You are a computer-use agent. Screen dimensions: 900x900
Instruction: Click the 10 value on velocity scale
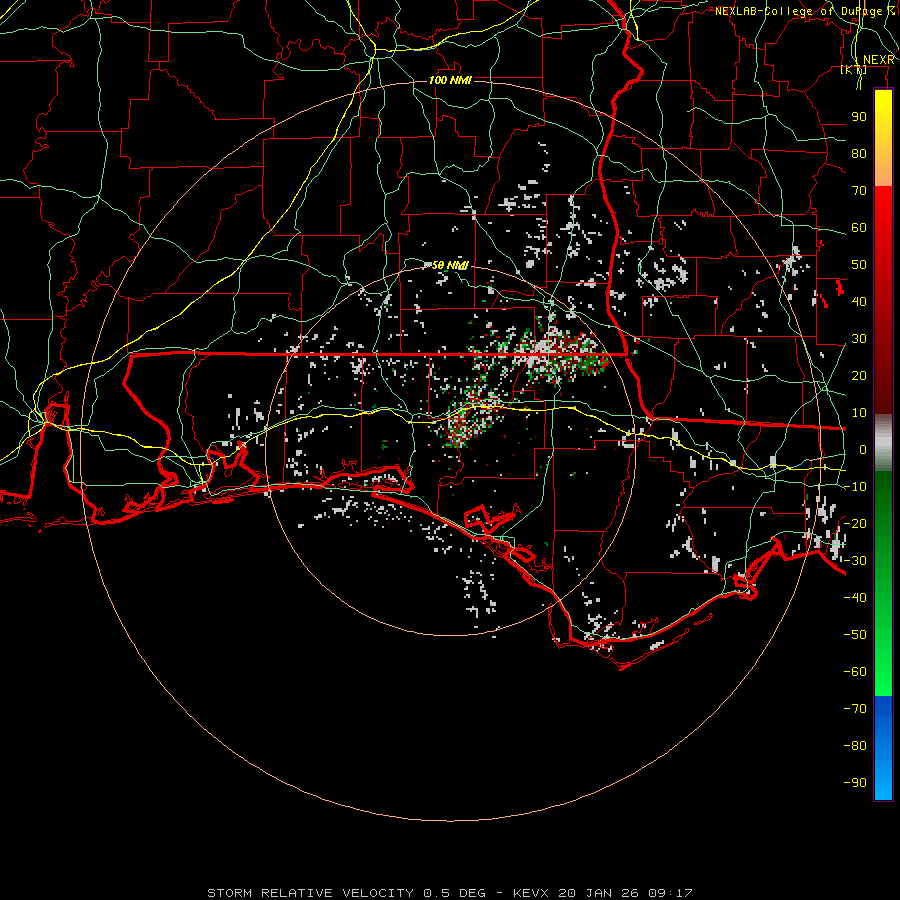pyautogui.click(x=859, y=413)
